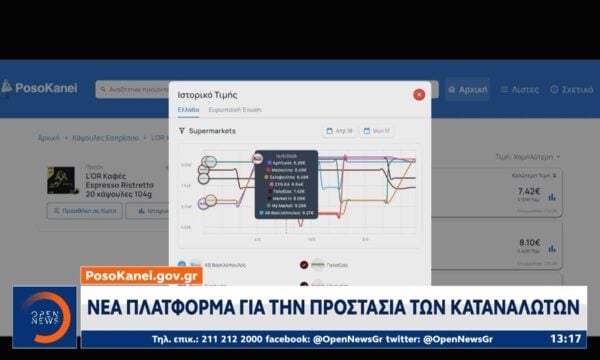
Task: Click the Προσθήκη σε Λίστα button
Action: coord(85,211)
